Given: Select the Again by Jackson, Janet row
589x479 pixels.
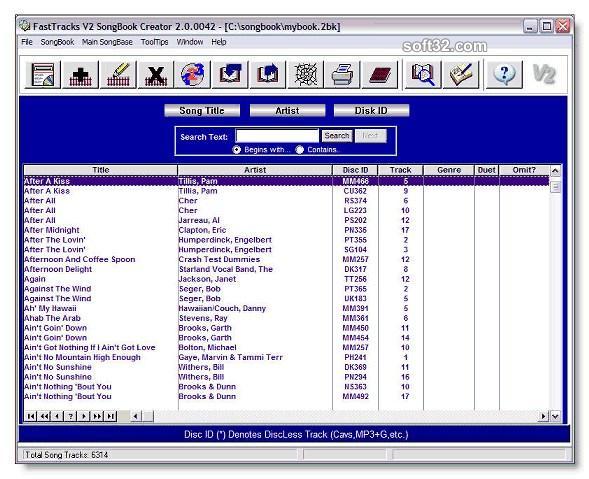Looking at the screenshot, I should [286, 279].
